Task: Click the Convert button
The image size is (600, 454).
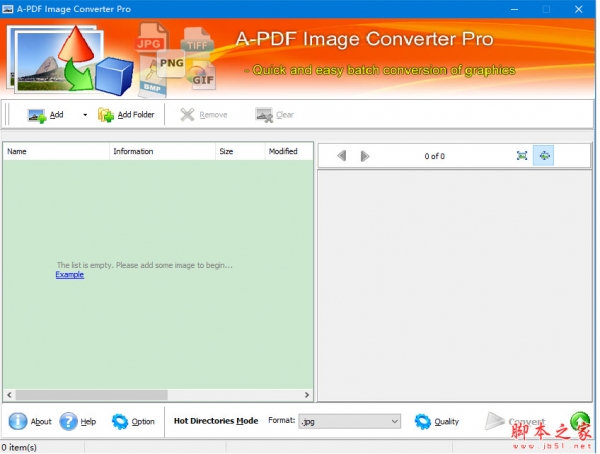Action: [x=515, y=421]
